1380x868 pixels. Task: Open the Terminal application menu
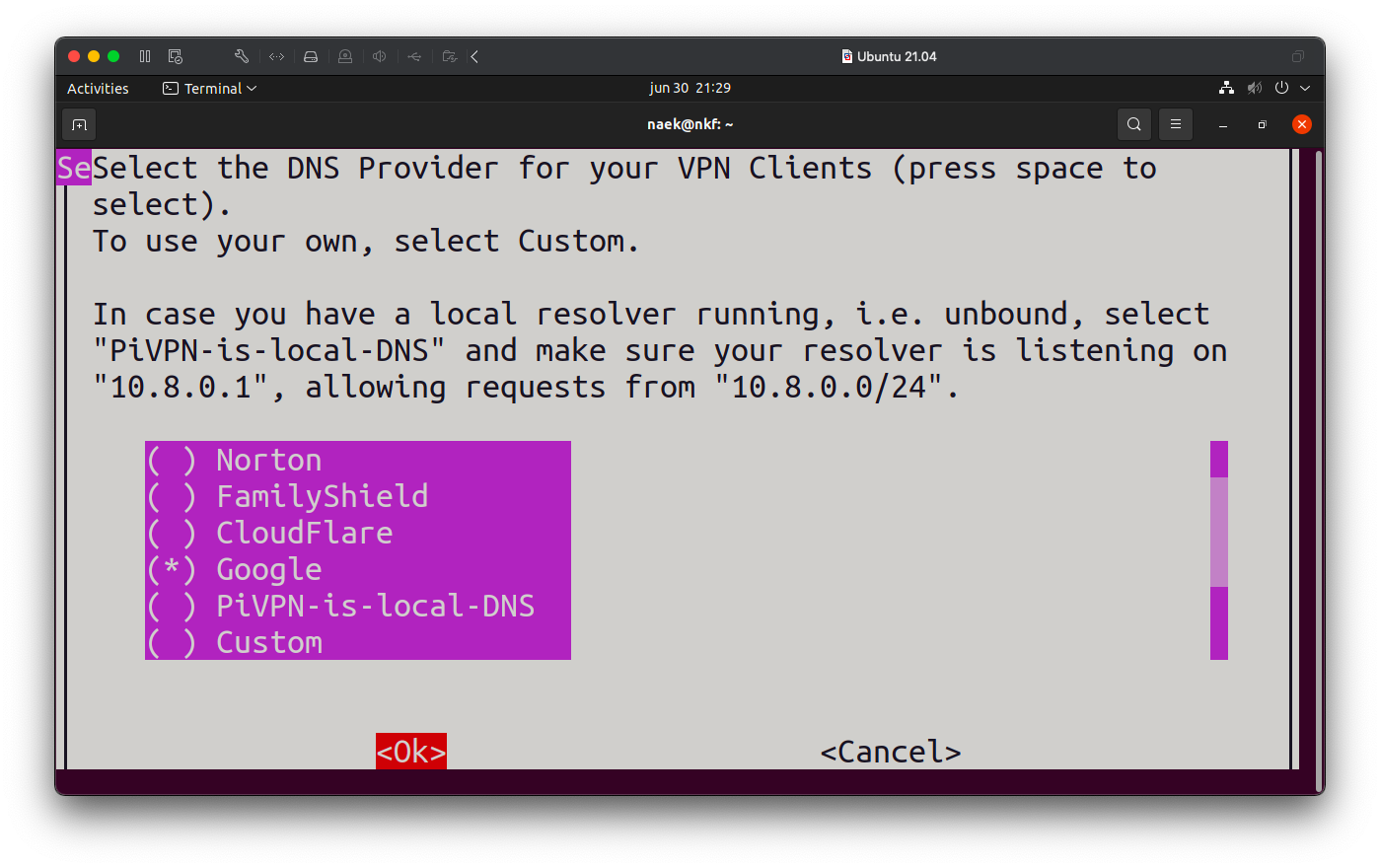[x=209, y=88]
